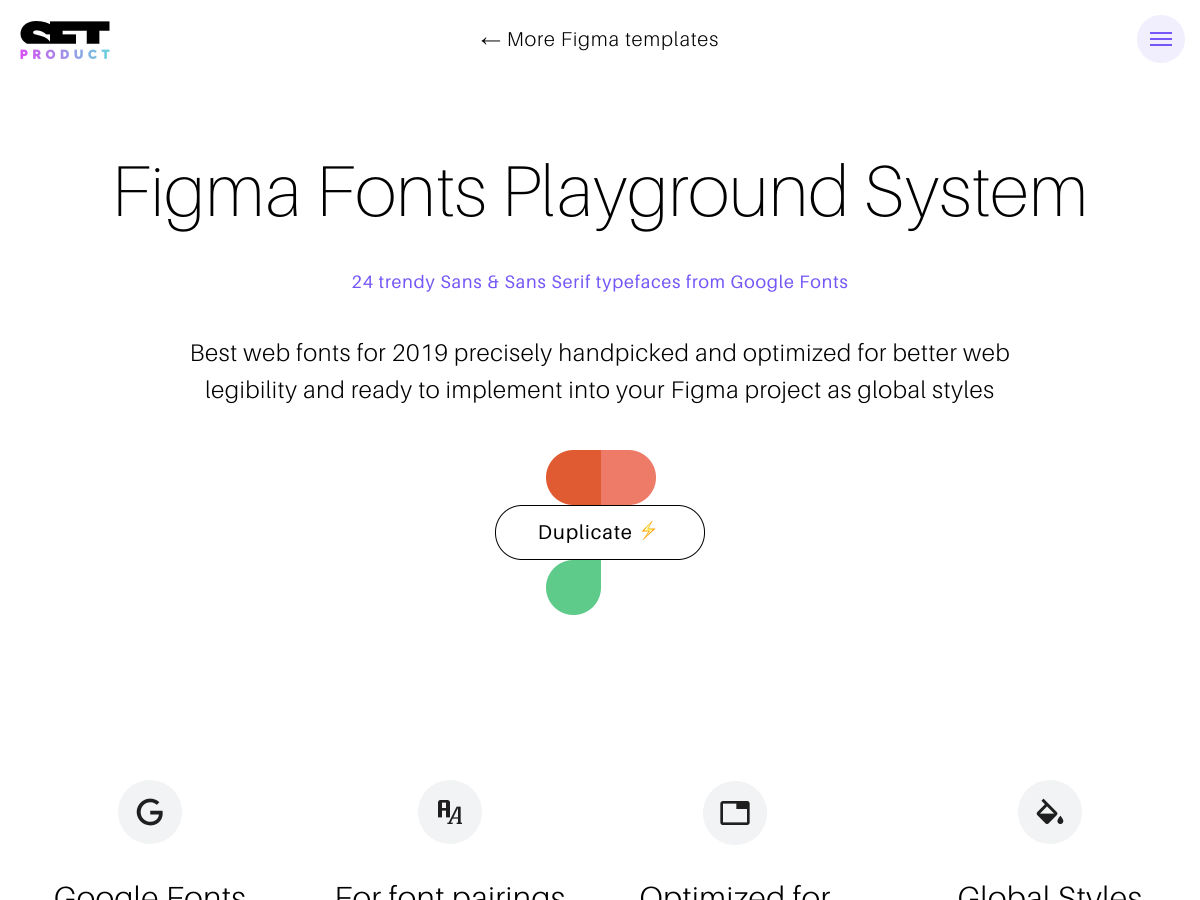Select the Google Fonts feature title

(150, 891)
